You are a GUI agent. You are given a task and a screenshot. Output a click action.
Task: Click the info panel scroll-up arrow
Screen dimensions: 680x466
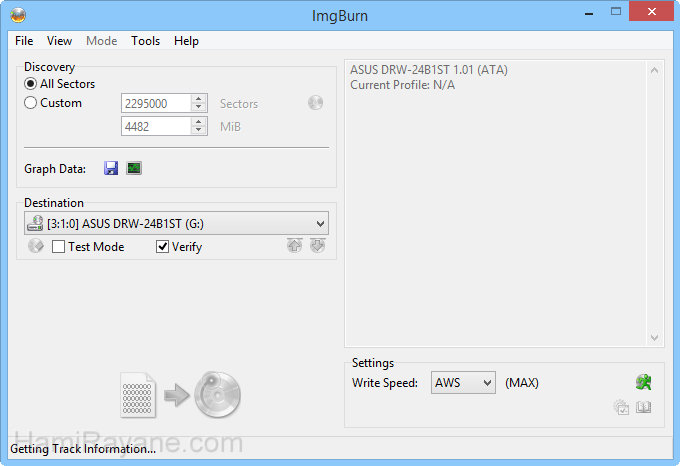654,70
